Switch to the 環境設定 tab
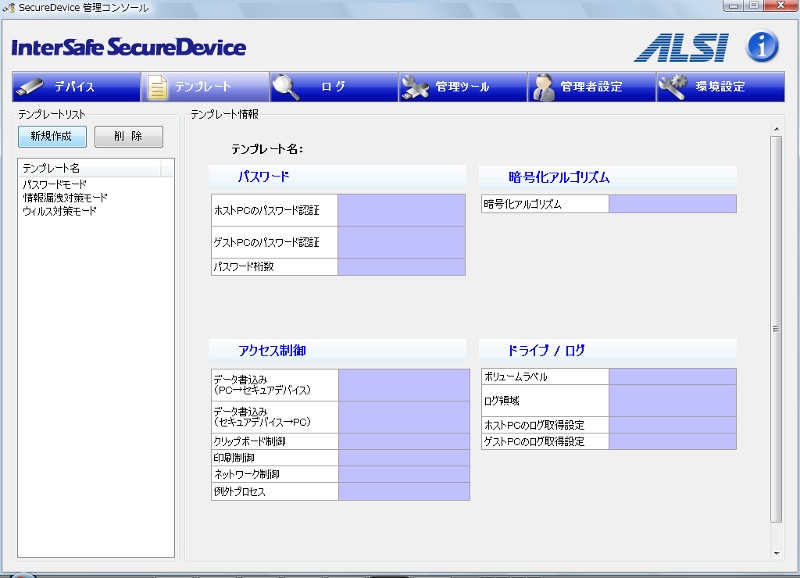The height and width of the screenshot is (578, 800). tap(720, 87)
